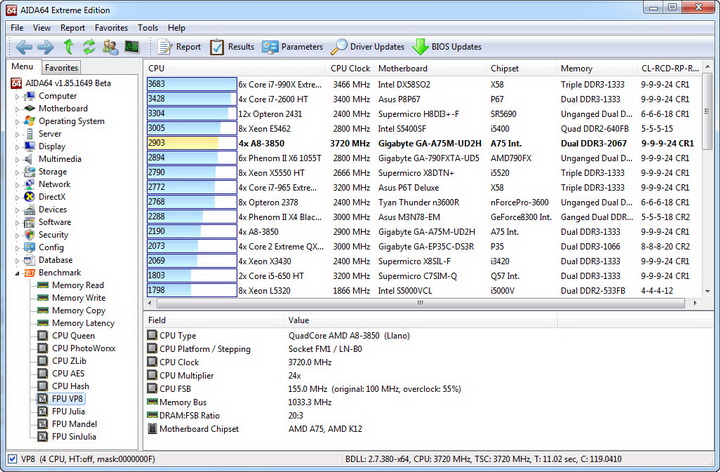Select the Software tree item
This screenshot has width=720, height=472.
[55, 222]
